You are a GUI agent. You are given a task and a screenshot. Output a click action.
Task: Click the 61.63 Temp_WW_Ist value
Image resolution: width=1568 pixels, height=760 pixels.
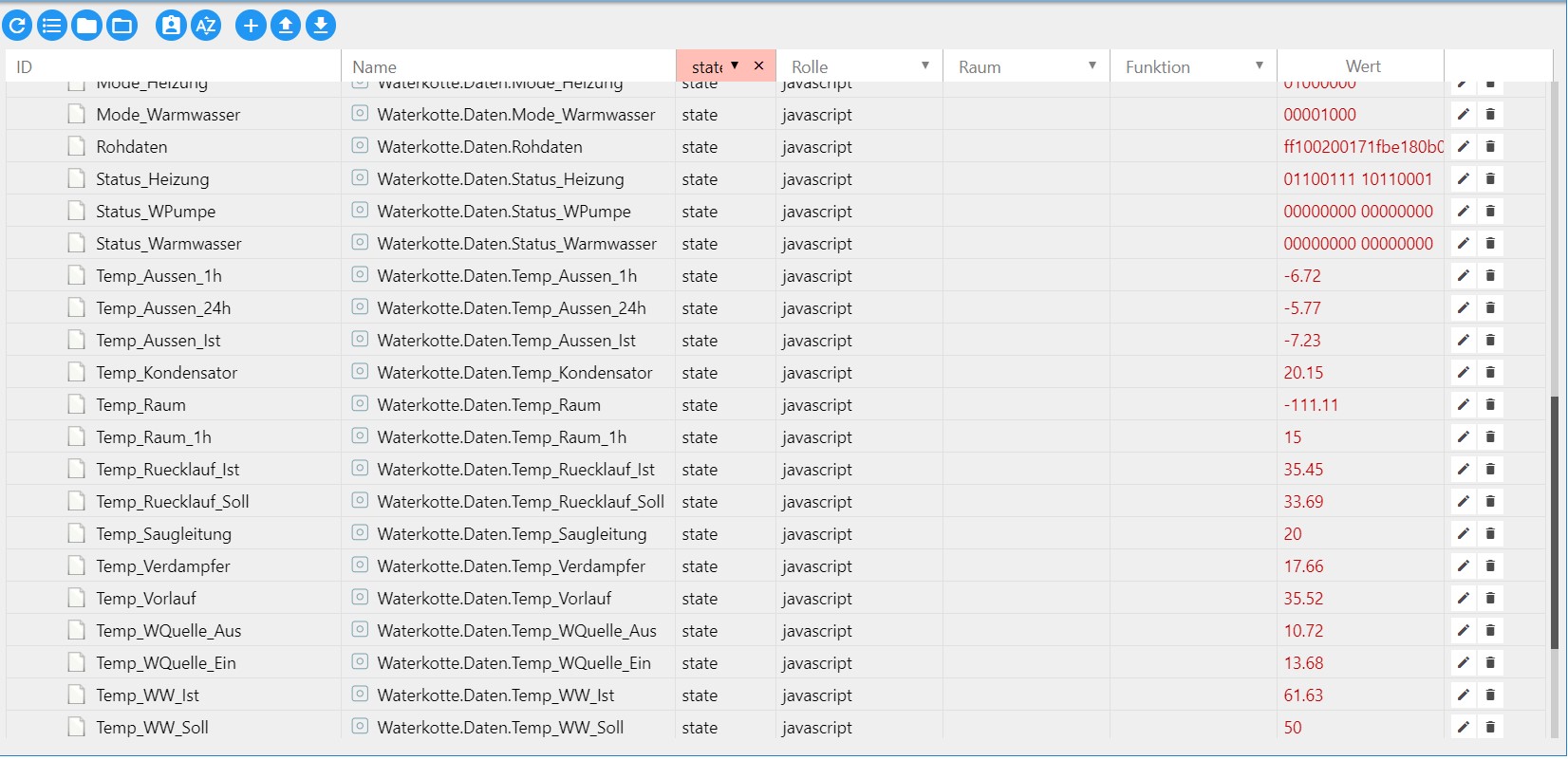click(1303, 695)
